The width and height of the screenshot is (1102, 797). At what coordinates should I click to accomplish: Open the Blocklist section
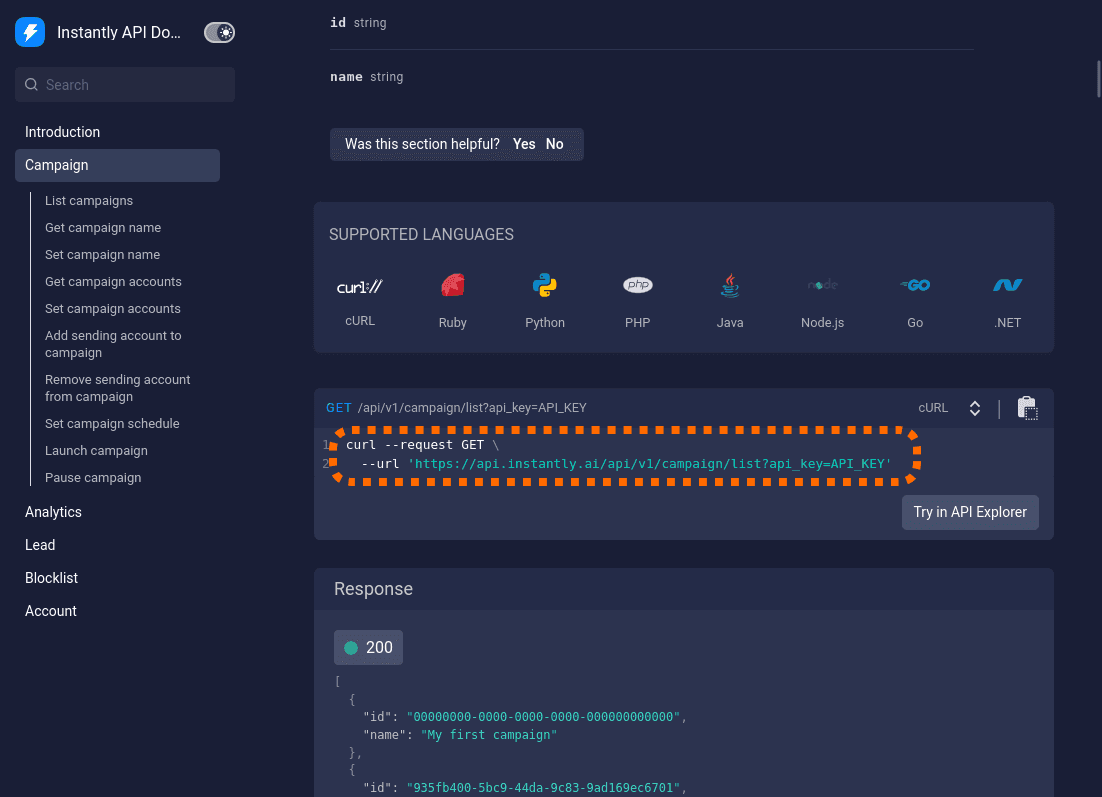point(51,577)
